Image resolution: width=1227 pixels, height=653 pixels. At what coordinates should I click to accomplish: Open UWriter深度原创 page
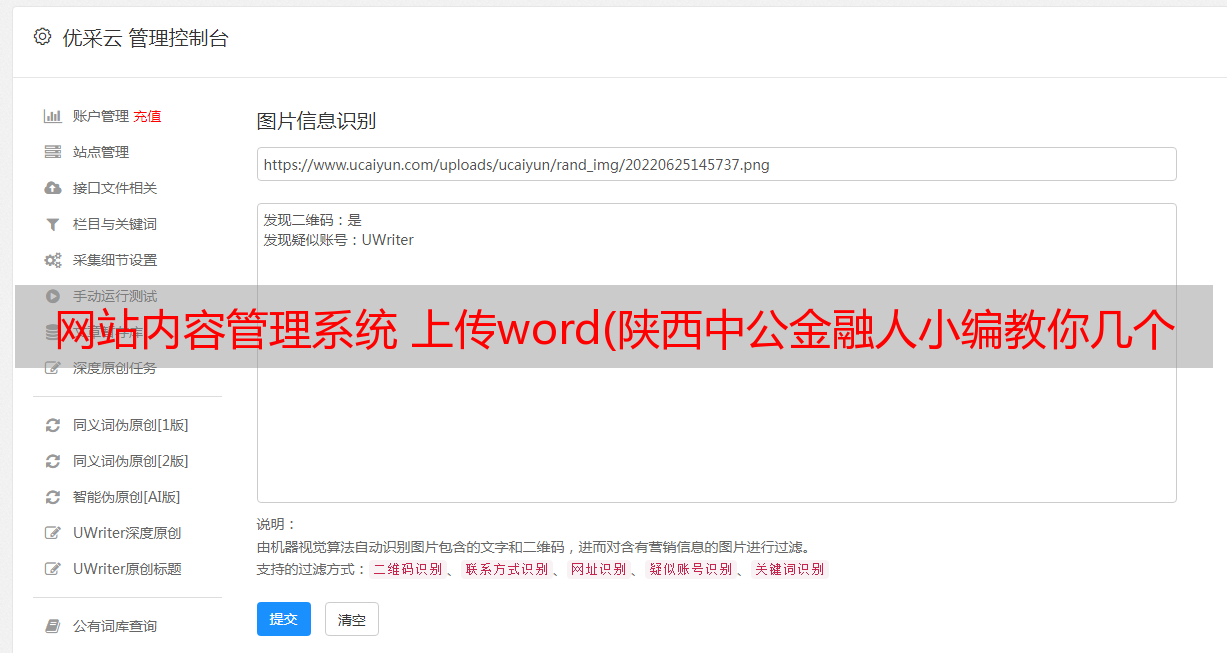click(127, 533)
